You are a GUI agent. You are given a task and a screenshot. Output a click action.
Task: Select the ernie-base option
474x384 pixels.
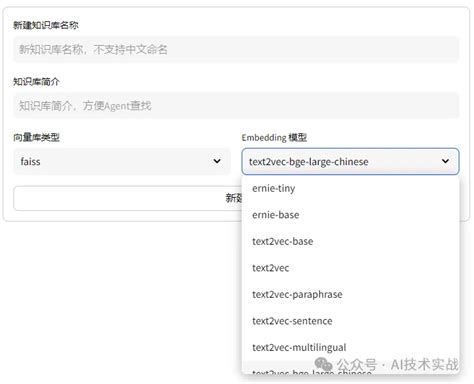[350, 215]
